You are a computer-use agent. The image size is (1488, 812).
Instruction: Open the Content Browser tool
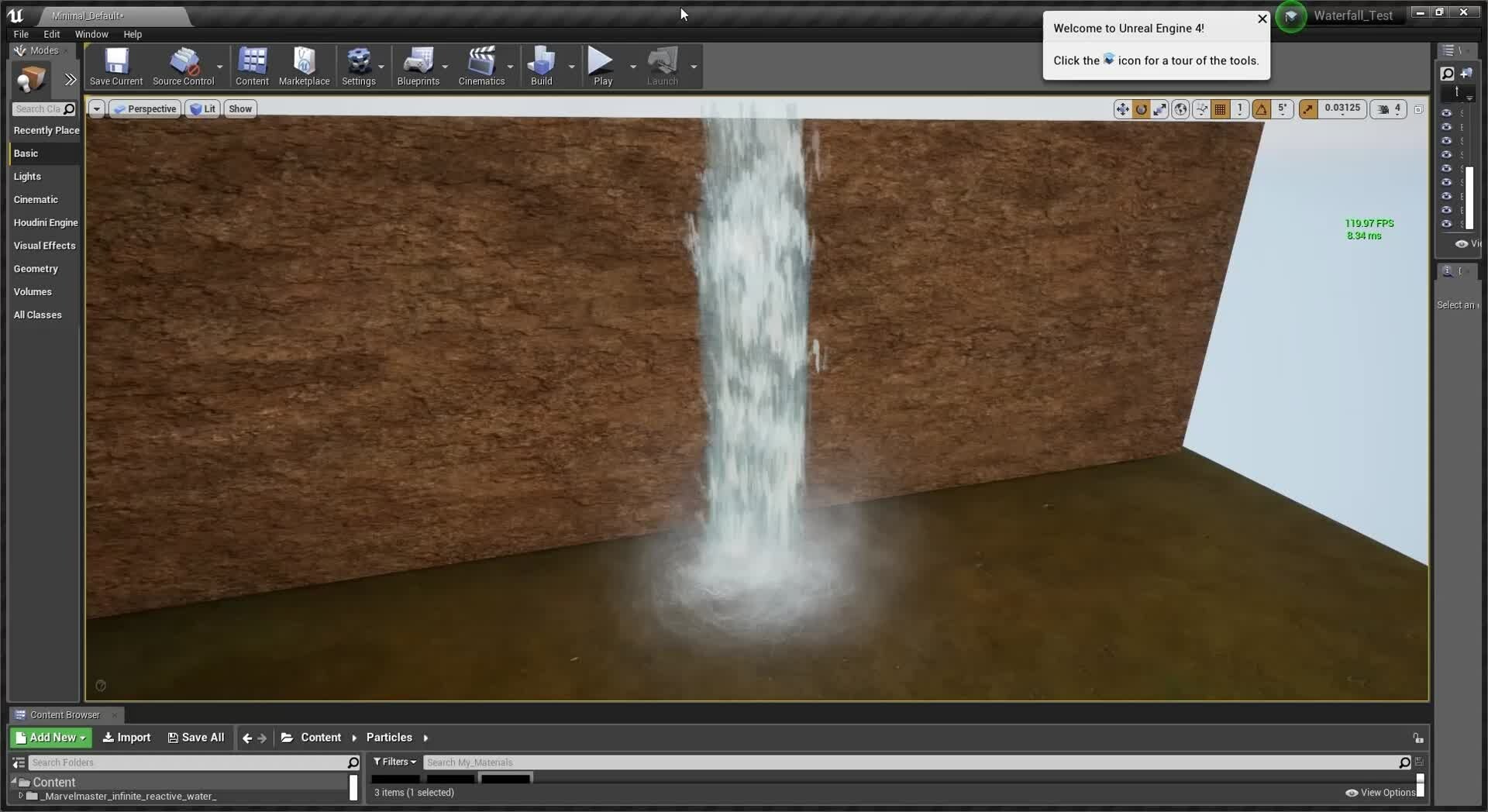point(251,66)
